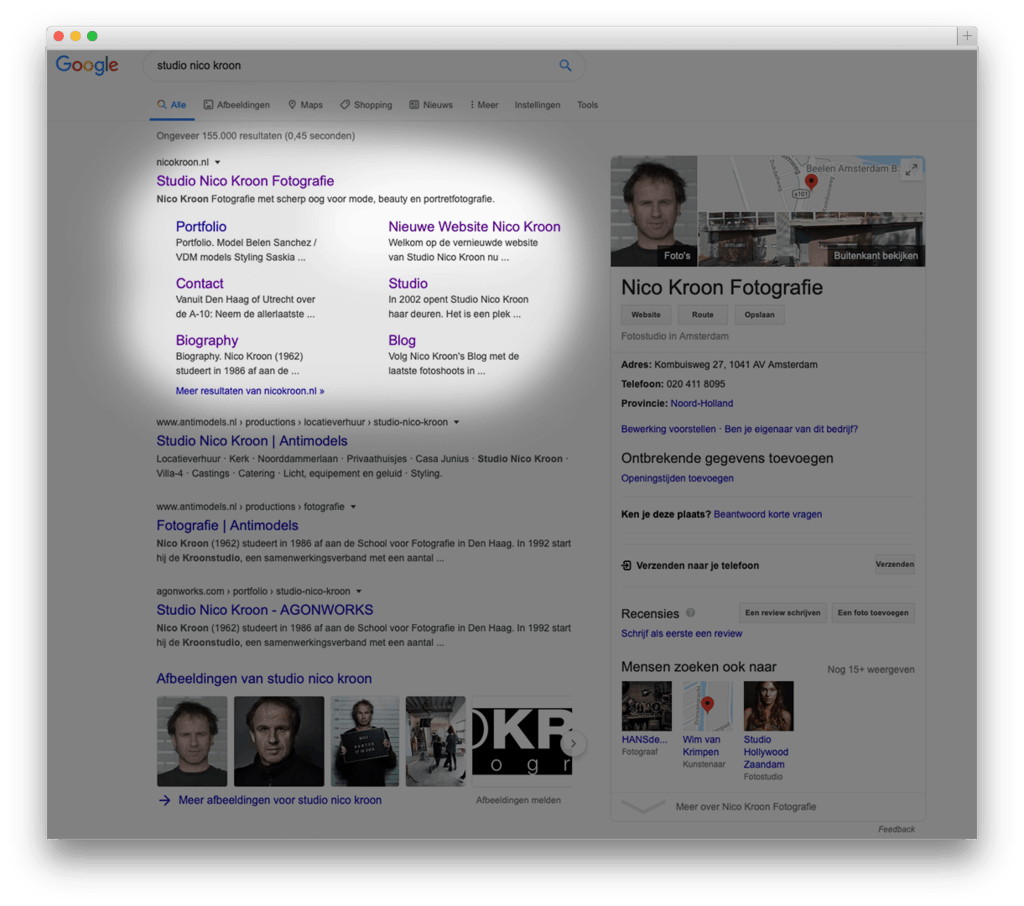This screenshot has height=906, width=1024.
Task: Open Studio Nico Kroon | Antimodels result
Action: pyautogui.click(x=251, y=441)
